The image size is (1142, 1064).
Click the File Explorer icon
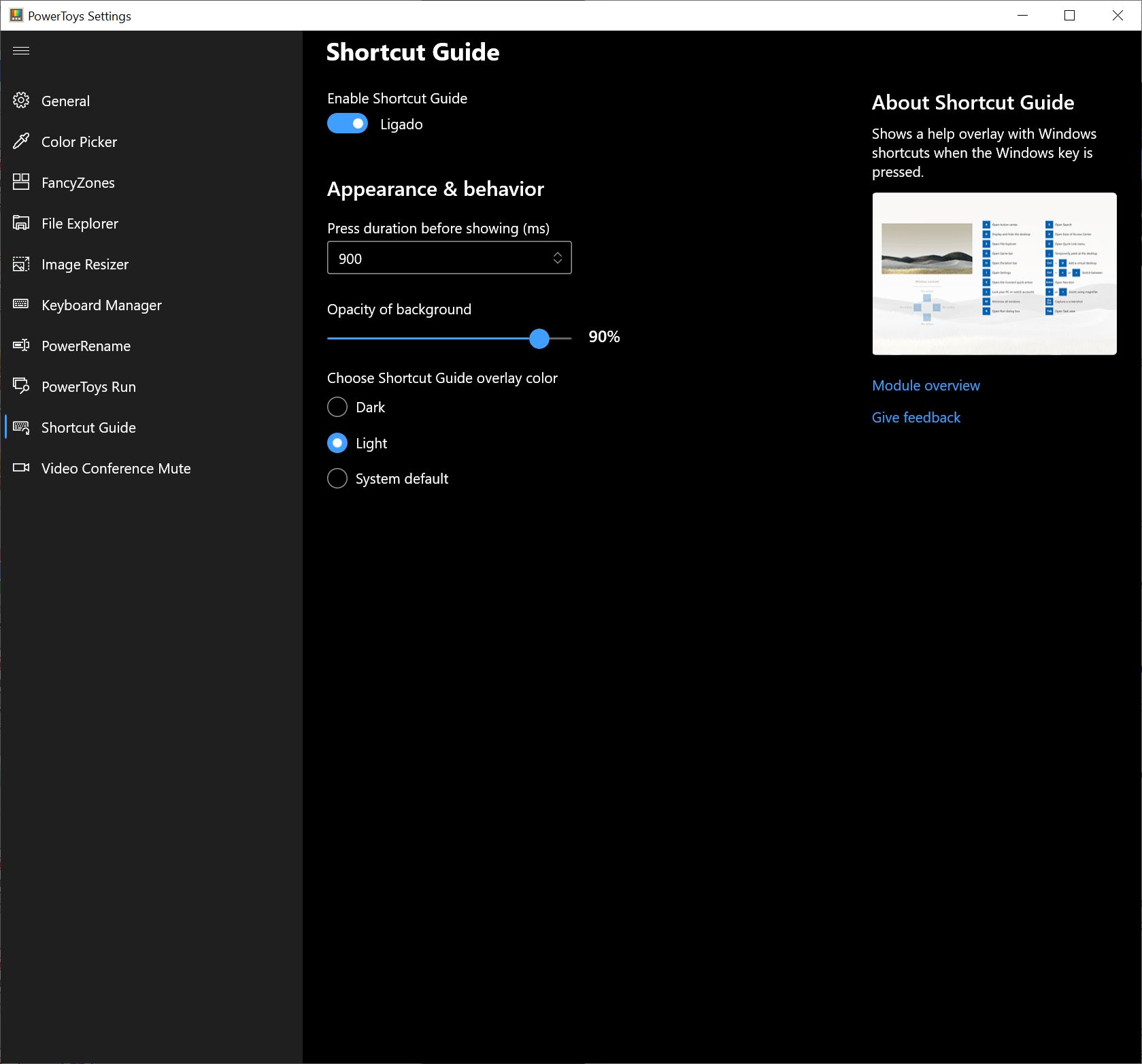(21, 223)
